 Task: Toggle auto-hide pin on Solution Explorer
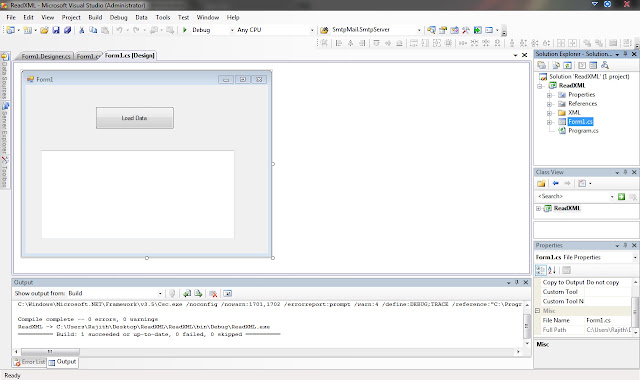click(x=625, y=54)
